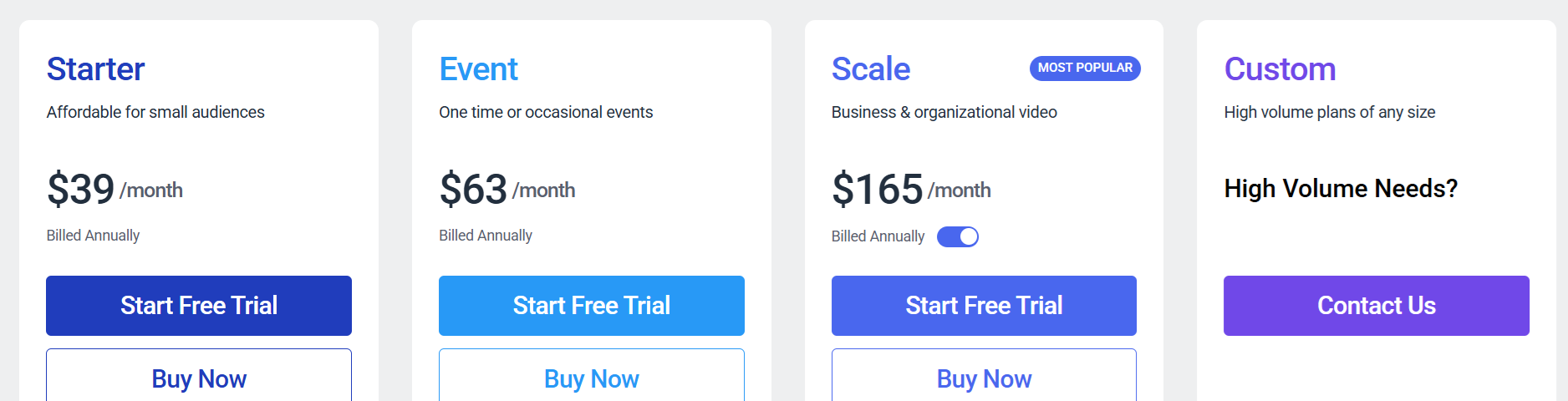Image resolution: width=1568 pixels, height=401 pixels.
Task: Buy the Starter plan now
Action: tap(199, 378)
